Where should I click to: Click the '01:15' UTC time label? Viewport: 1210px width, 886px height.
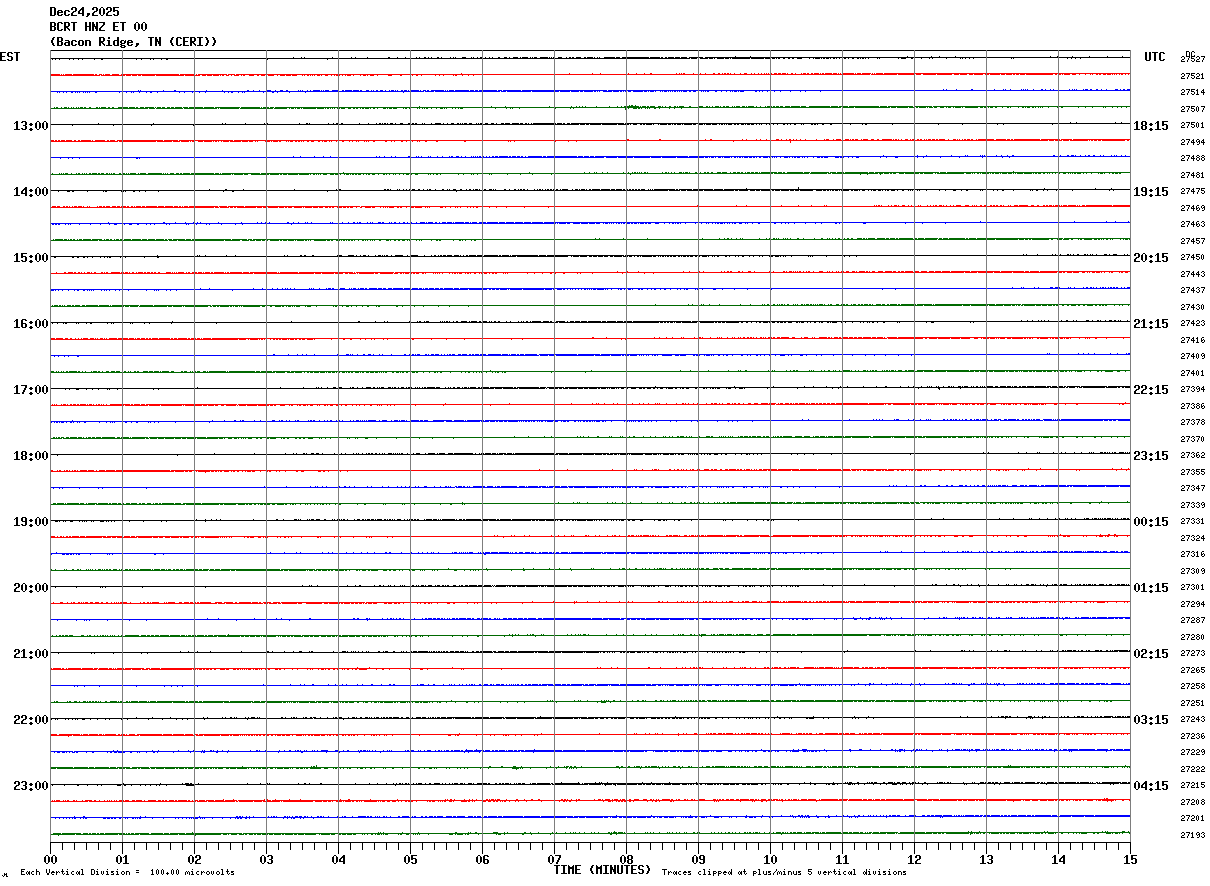click(1151, 588)
